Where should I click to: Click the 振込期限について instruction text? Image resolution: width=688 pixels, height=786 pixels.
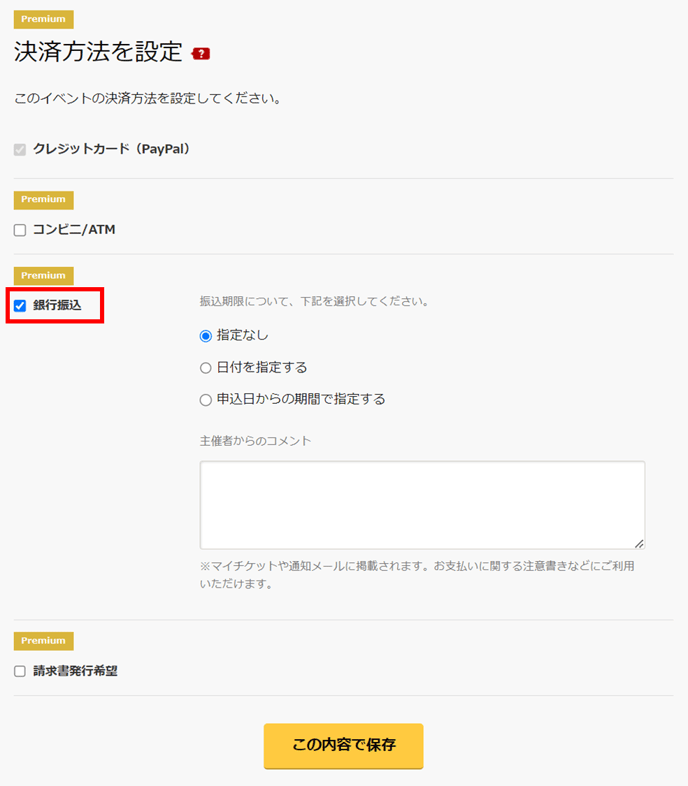pyautogui.click(x=314, y=301)
